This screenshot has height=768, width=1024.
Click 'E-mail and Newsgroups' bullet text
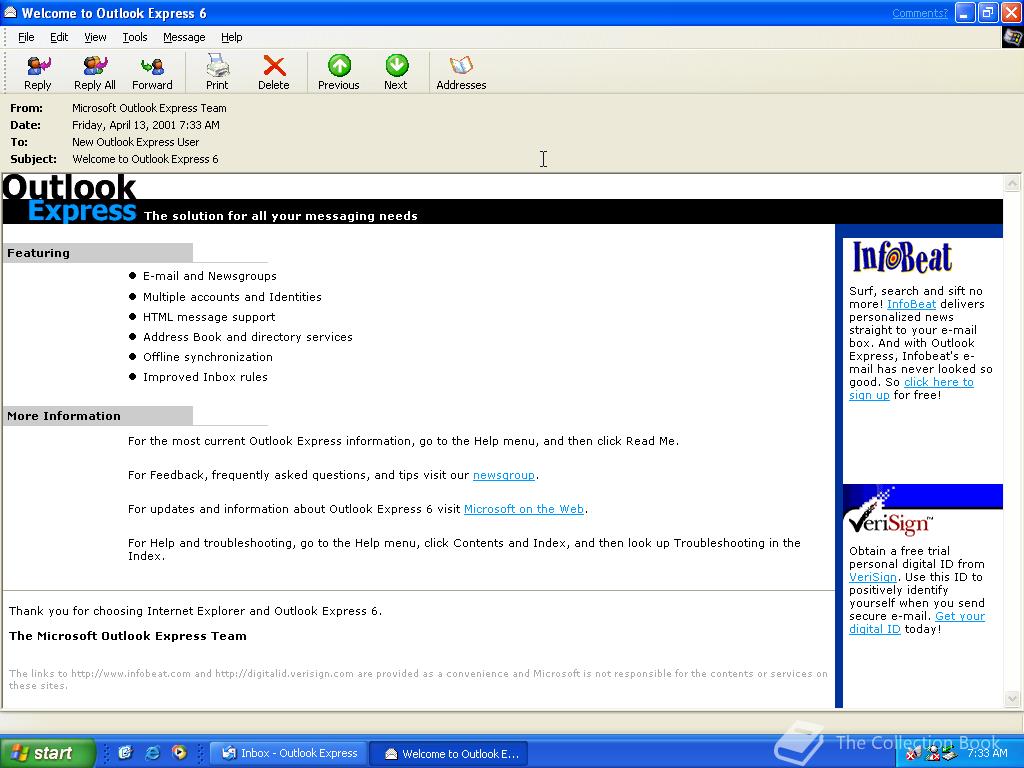[x=210, y=276]
